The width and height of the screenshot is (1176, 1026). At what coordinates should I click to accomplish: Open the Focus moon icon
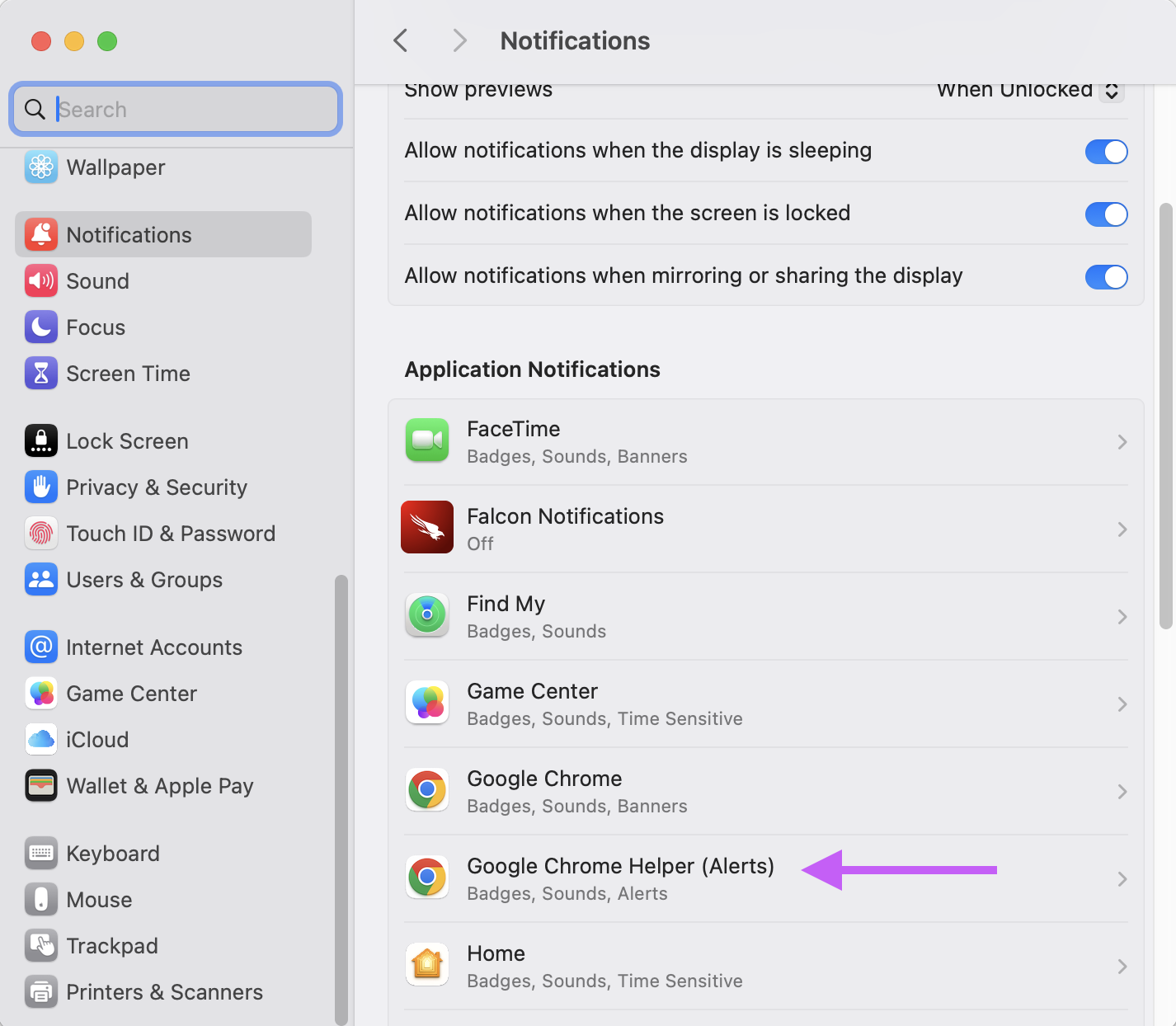tap(41, 327)
